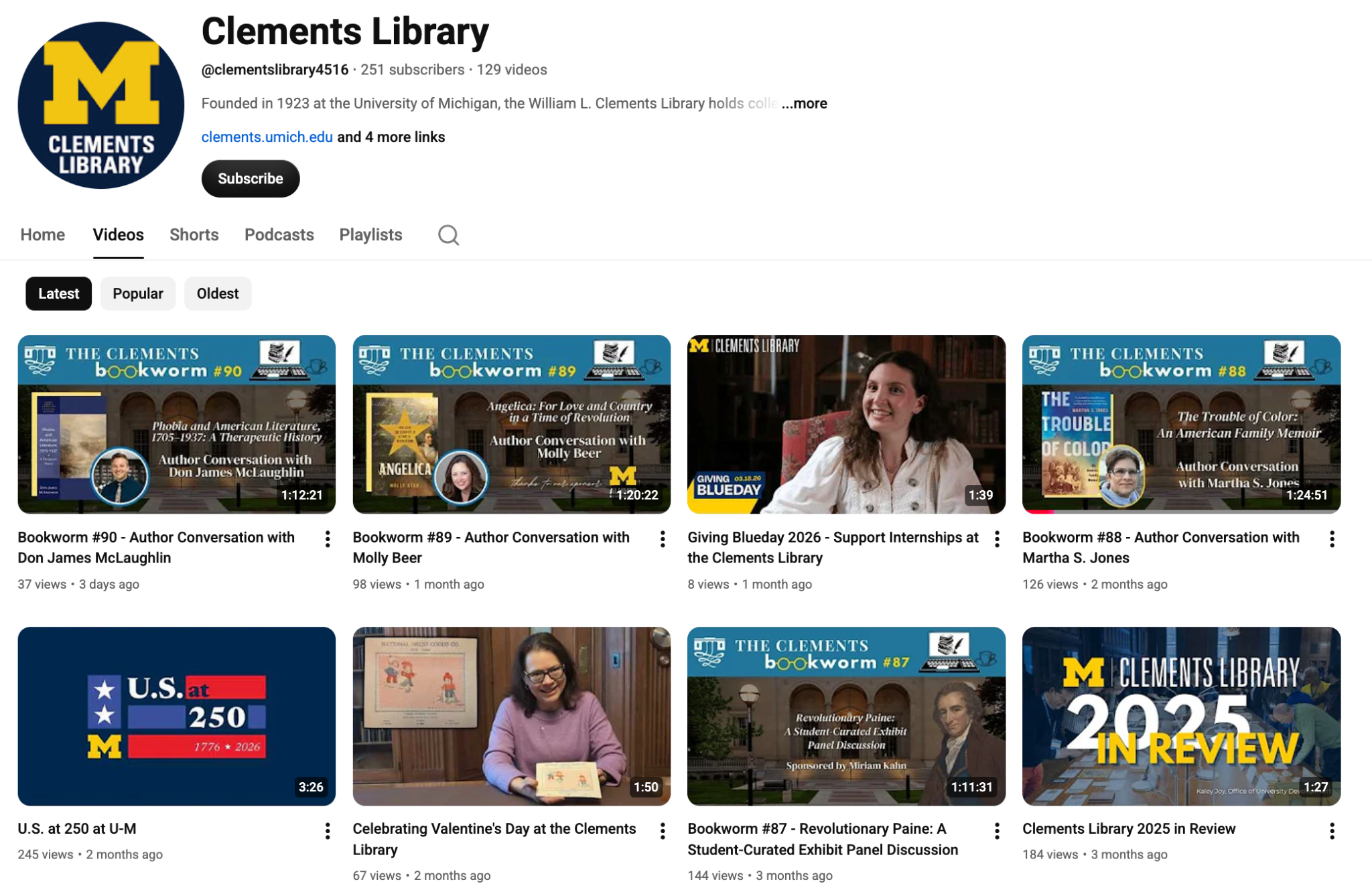Play the Bookworm #89 Angelica thumbnail
Screen dimensions: 1372x896
coord(512,425)
